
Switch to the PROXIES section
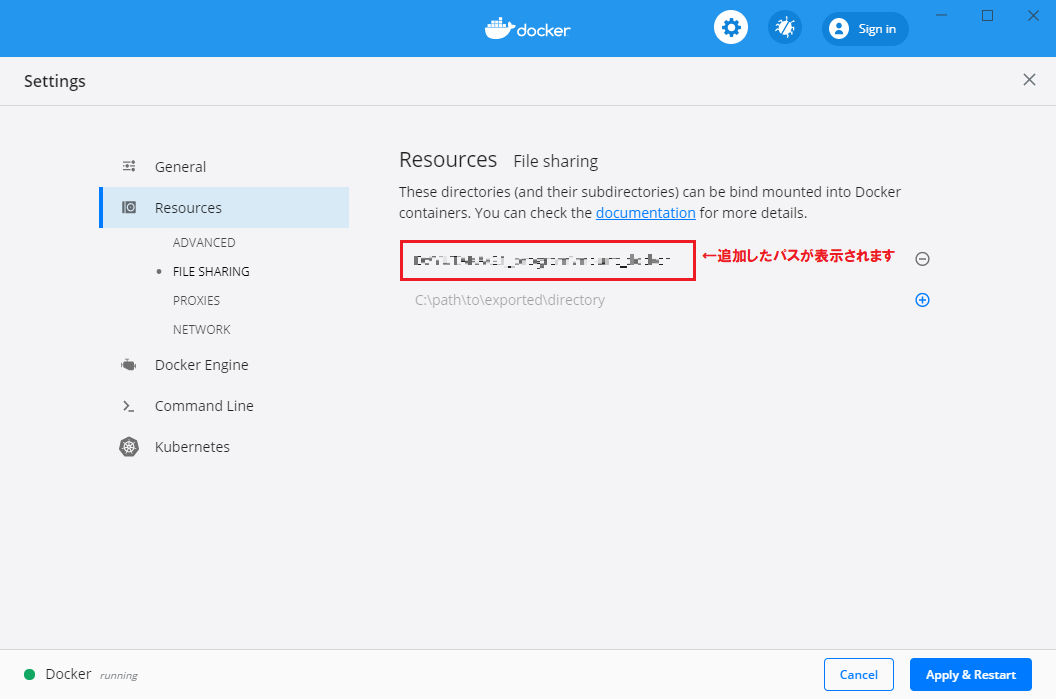(x=196, y=300)
